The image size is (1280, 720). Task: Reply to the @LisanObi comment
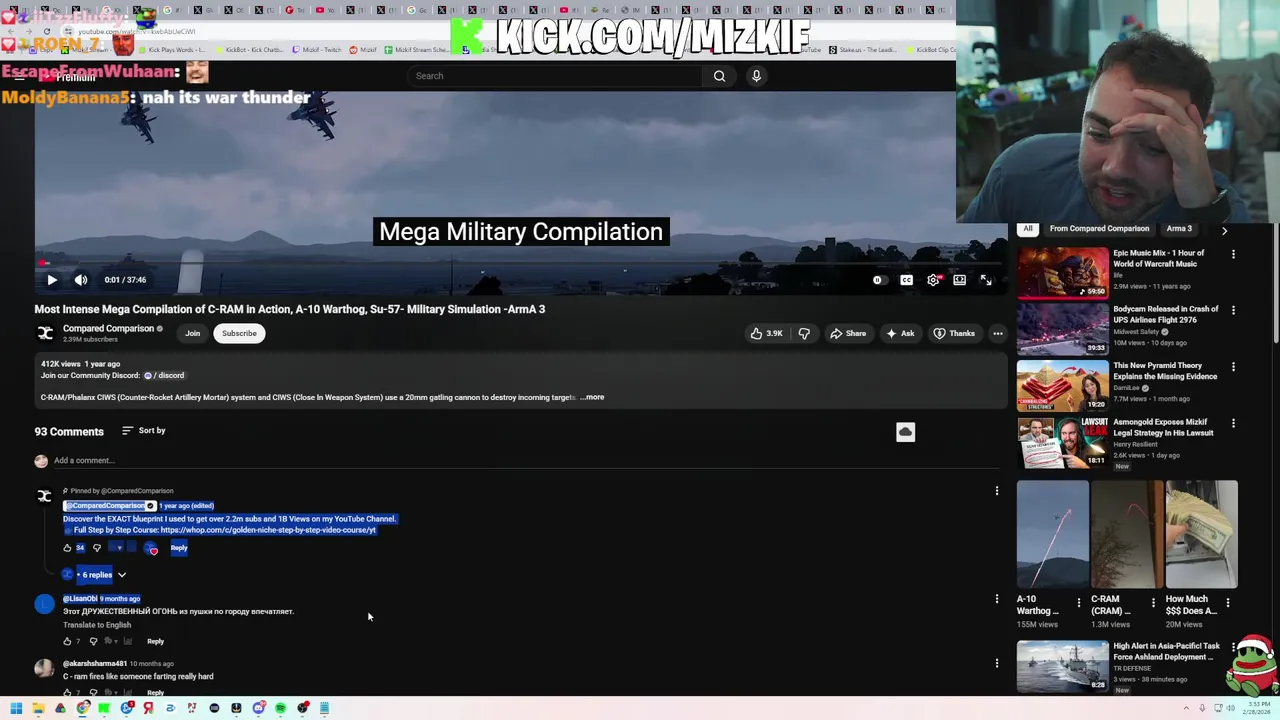[x=155, y=641]
